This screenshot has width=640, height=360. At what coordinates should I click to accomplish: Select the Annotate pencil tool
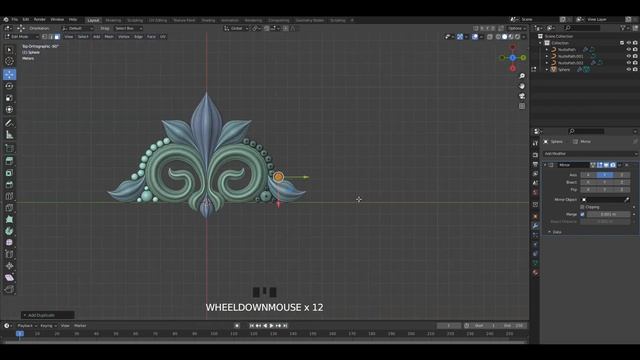tap(9, 123)
